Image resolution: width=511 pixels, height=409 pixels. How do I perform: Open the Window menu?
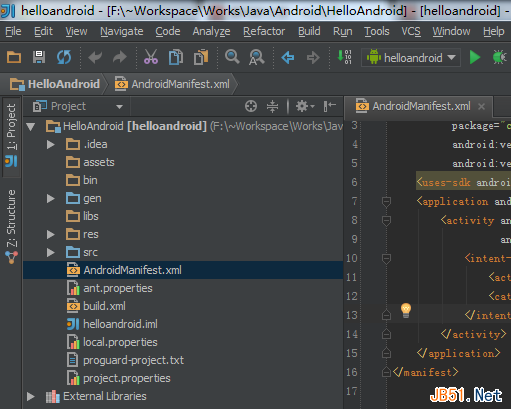pos(451,31)
